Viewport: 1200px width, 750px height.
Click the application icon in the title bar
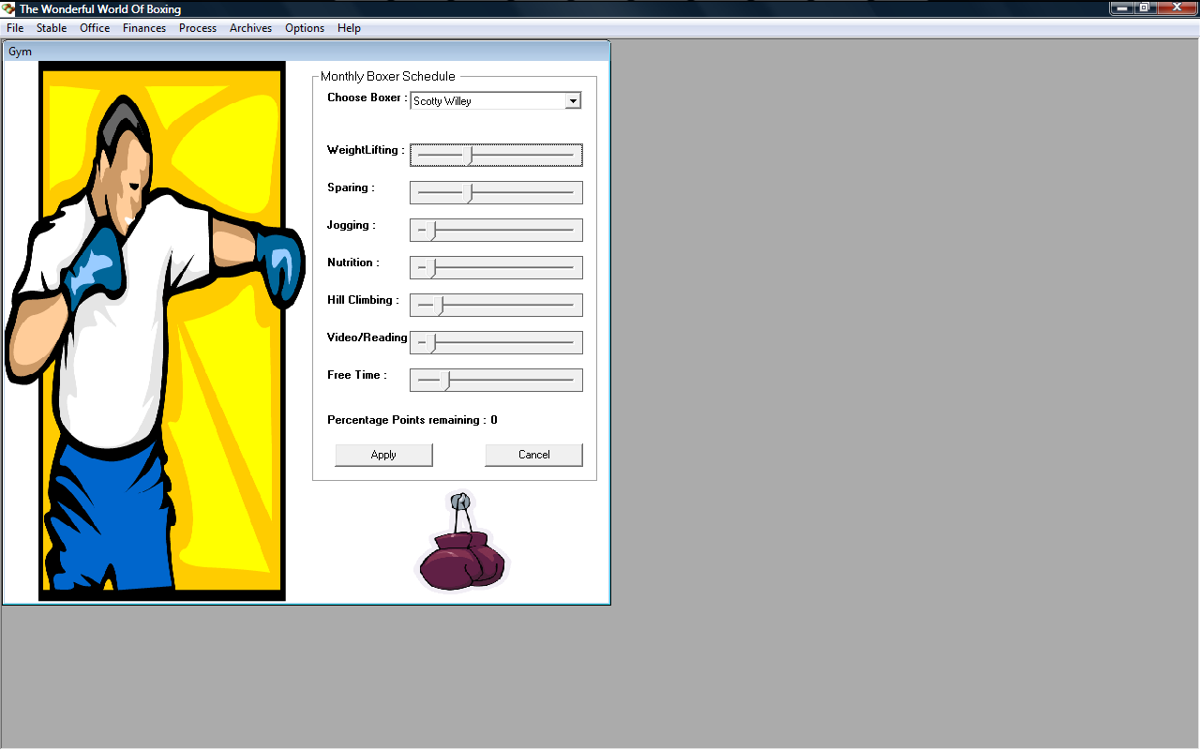(9, 9)
